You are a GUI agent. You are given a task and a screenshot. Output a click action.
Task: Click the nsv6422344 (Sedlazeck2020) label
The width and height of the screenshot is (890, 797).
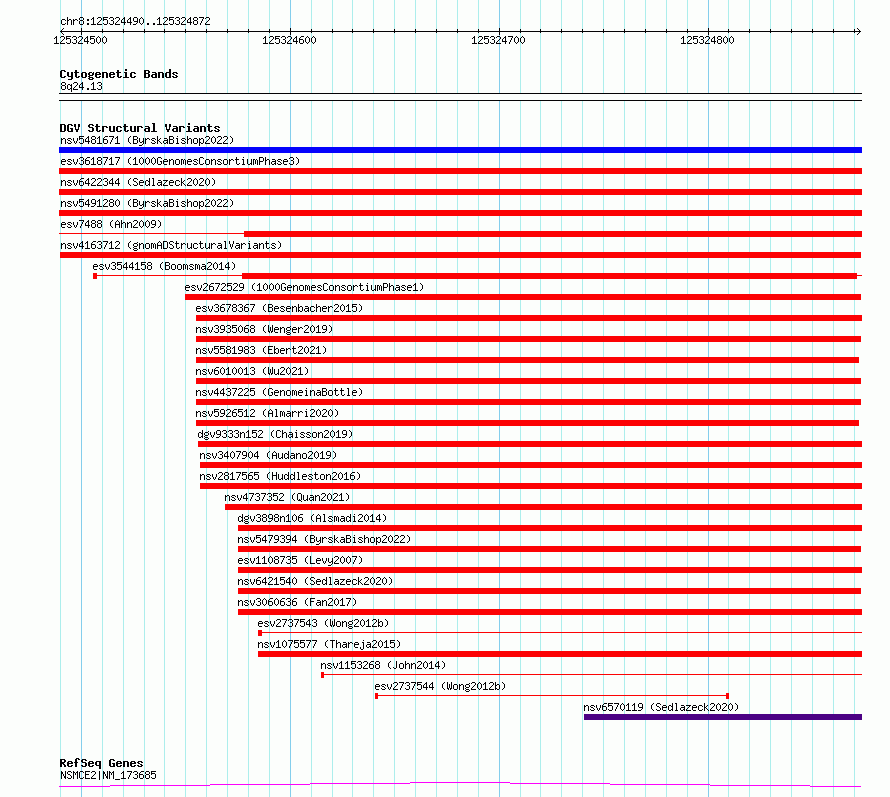(x=138, y=182)
